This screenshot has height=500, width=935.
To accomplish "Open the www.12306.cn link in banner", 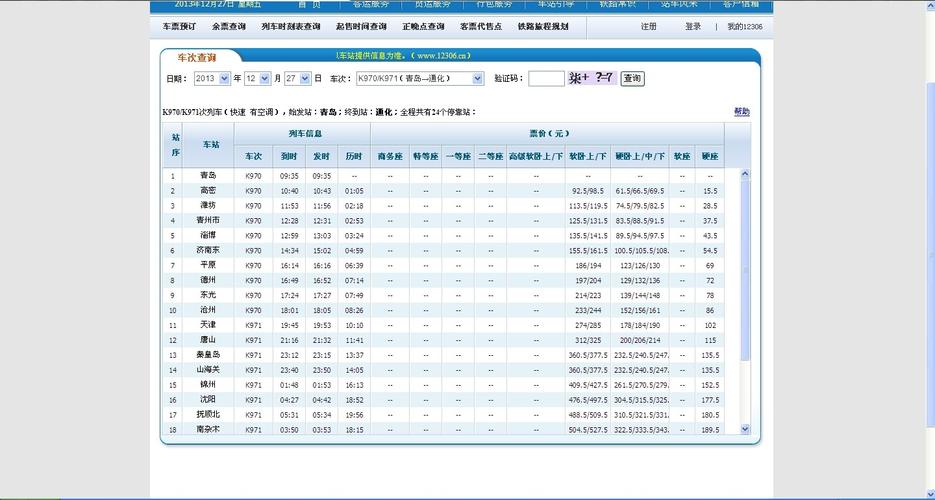I will coord(443,56).
